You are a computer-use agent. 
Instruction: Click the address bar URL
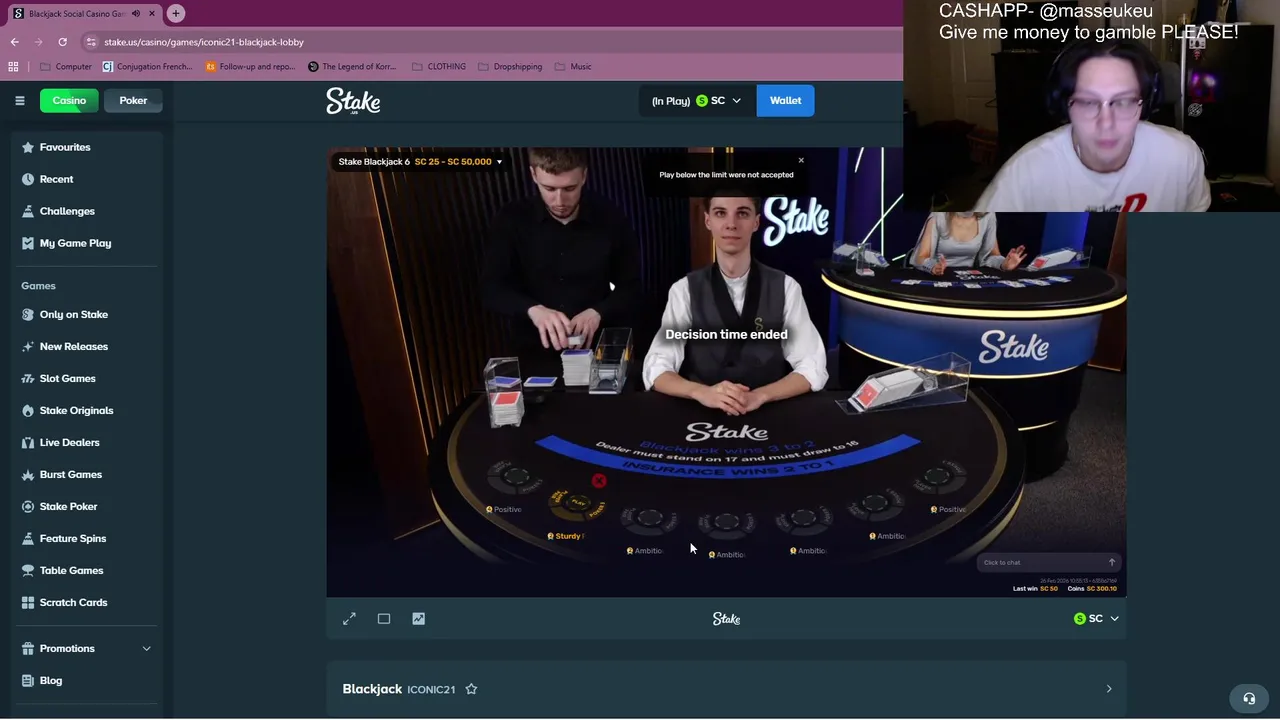pos(204,42)
